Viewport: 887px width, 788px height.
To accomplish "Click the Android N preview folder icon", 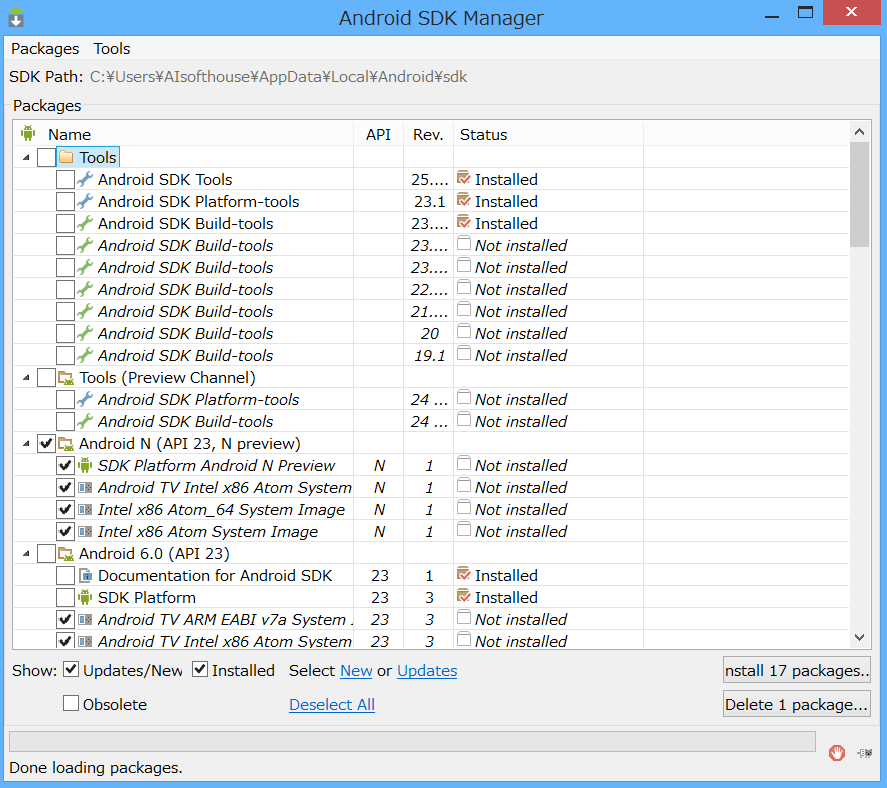I will tap(66, 443).
